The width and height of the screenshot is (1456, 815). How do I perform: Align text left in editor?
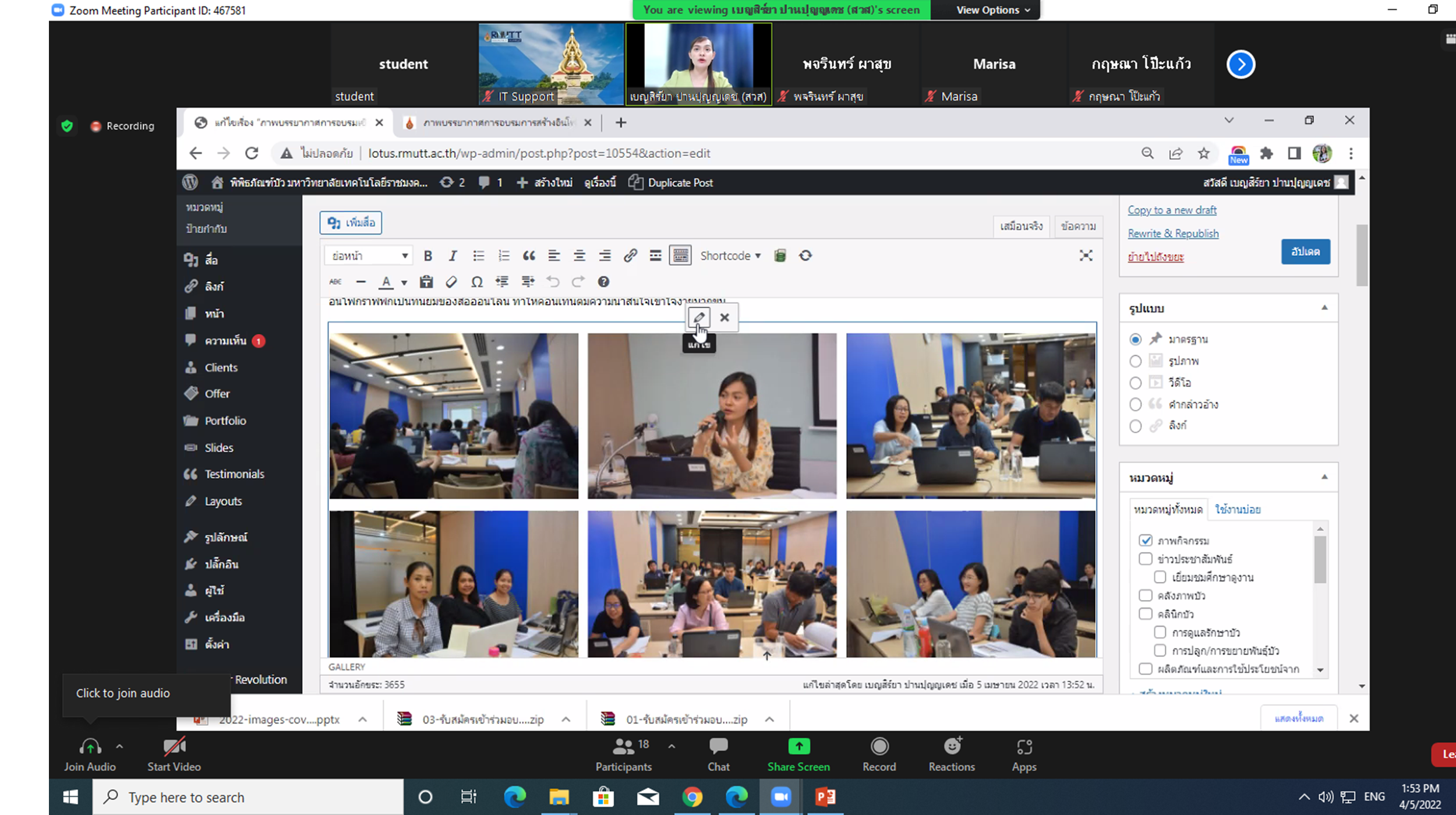point(554,256)
